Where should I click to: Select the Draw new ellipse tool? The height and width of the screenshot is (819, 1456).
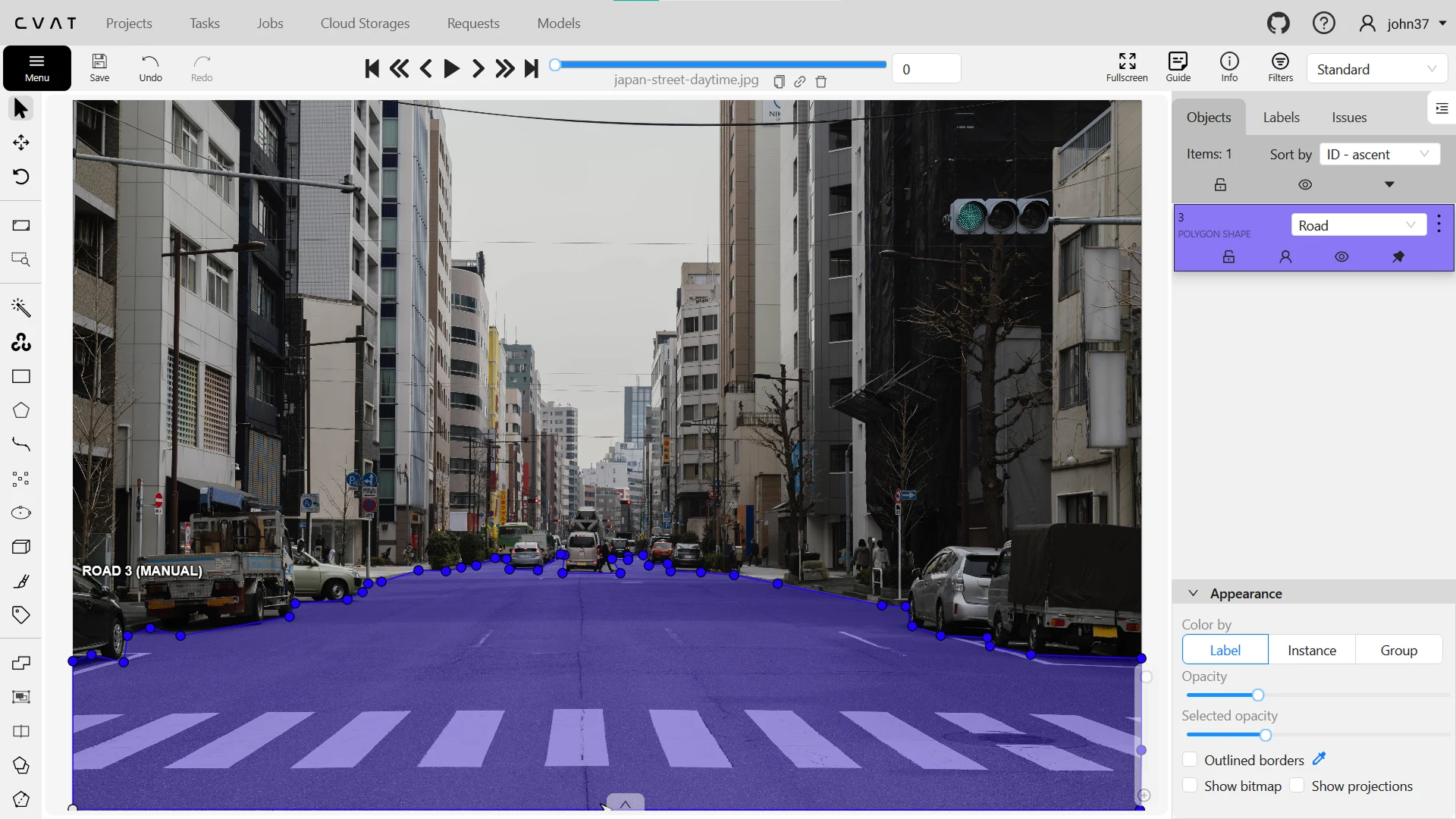pyautogui.click(x=20, y=513)
